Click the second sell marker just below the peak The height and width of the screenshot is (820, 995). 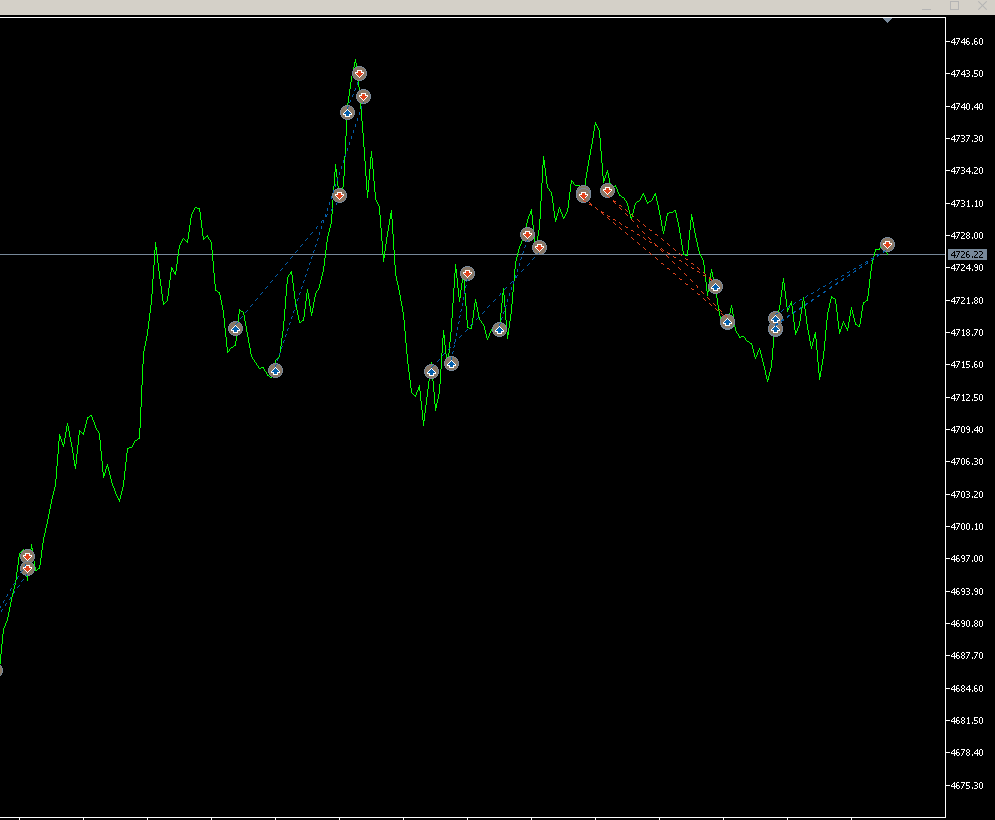point(363,96)
